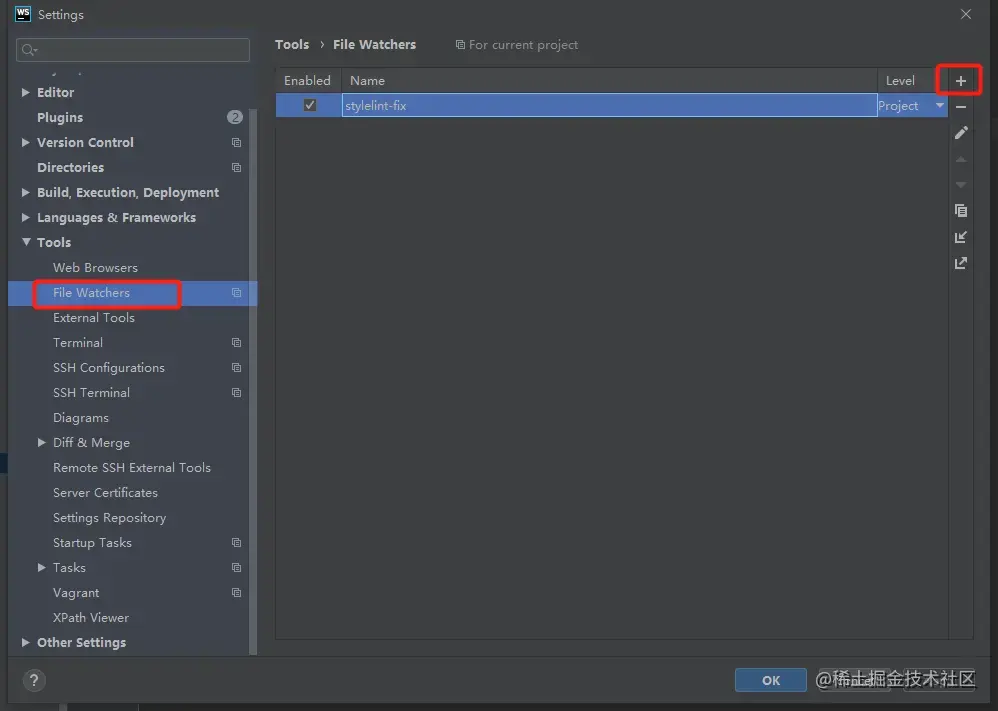The height and width of the screenshot is (711, 998).
Task: Export watchers with the export icon
Action: (x=961, y=263)
